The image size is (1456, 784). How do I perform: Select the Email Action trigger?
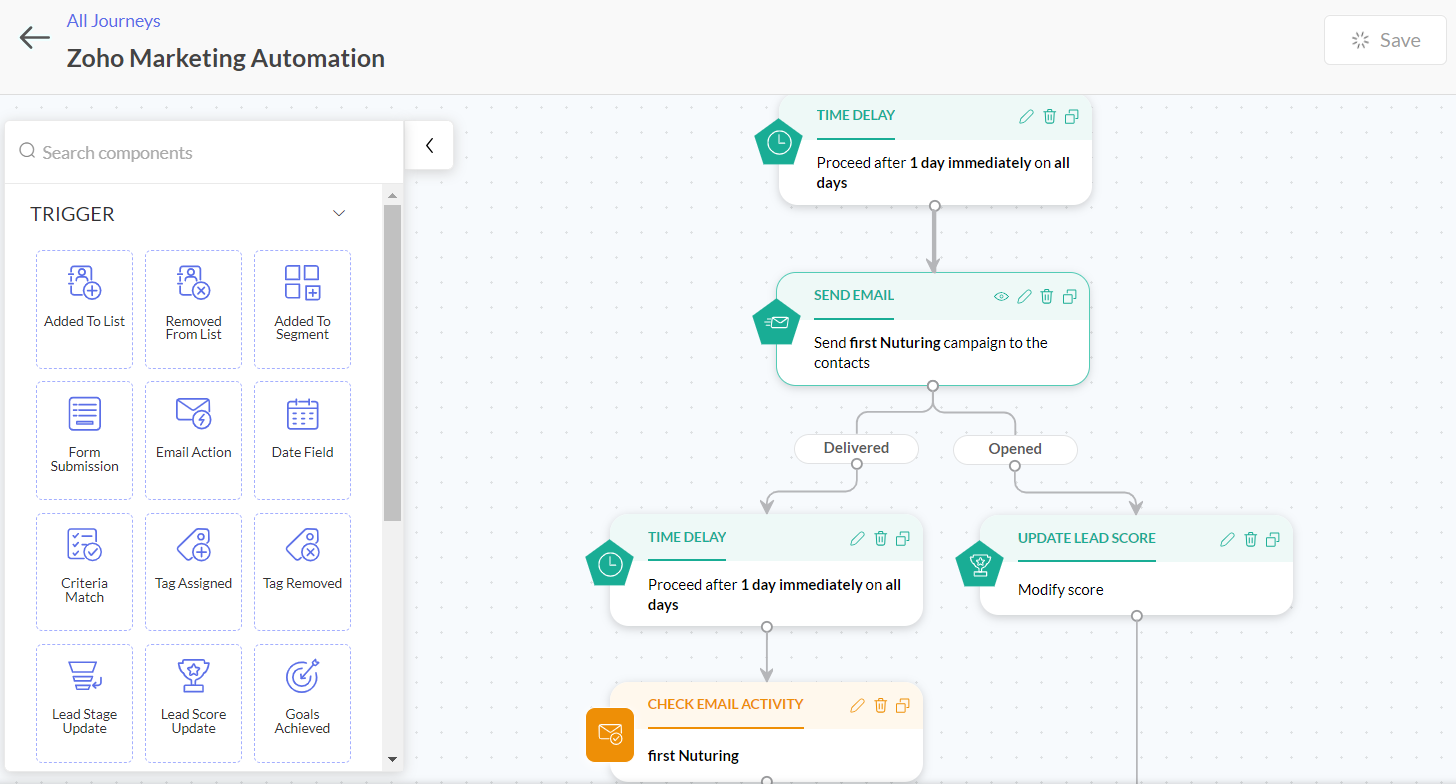pos(193,440)
